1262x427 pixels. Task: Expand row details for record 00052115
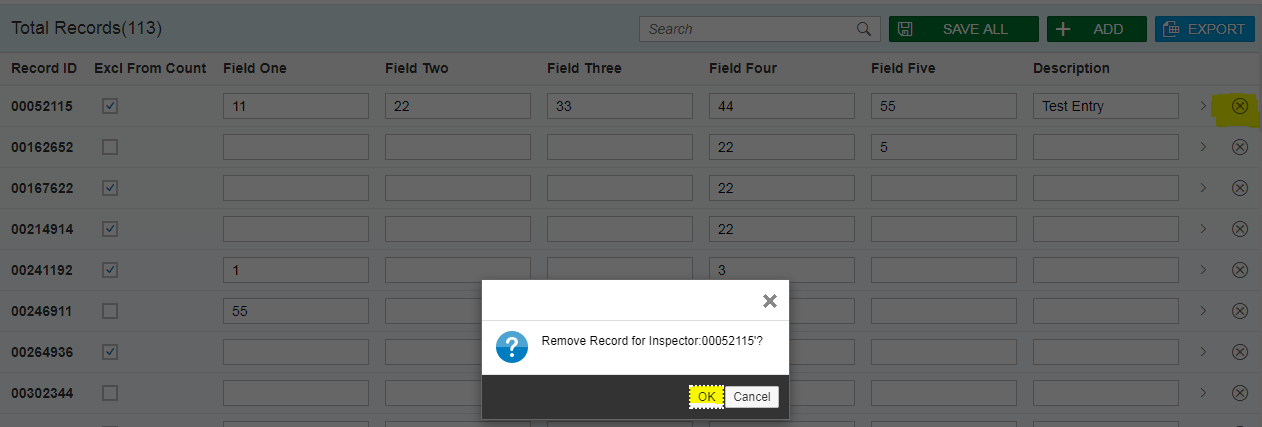click(x=1203, y=106)
